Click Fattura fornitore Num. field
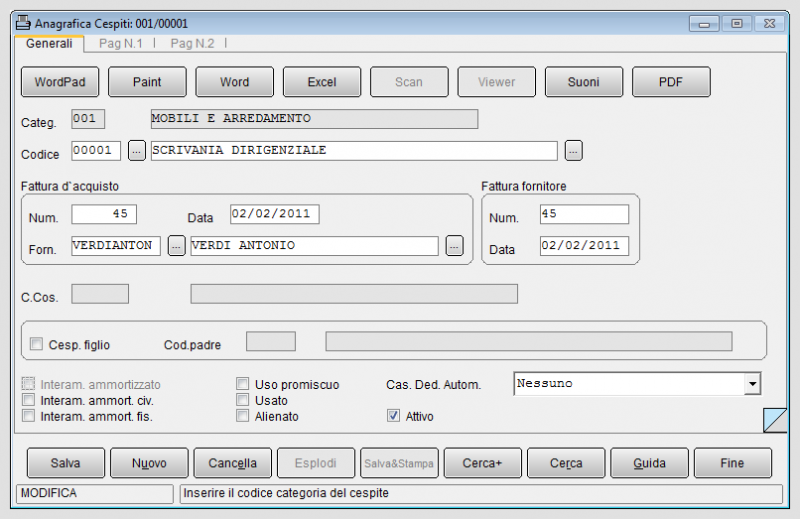The height and width of the screenshot is (519, 800). tap(584, 214)
